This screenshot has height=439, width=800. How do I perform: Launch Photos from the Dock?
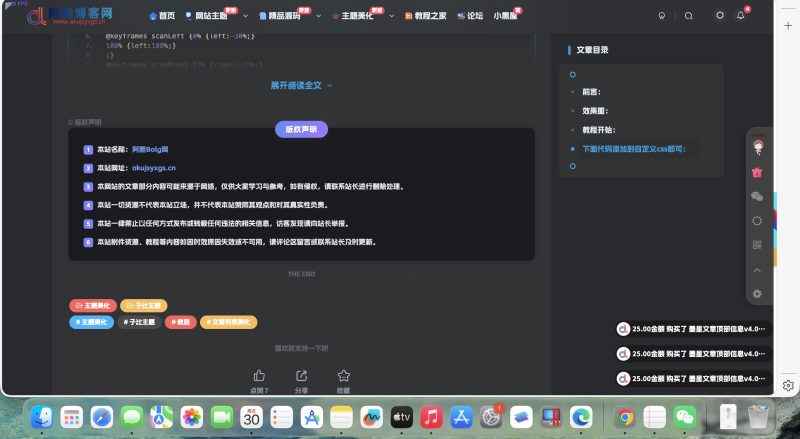tap(192, 417)
